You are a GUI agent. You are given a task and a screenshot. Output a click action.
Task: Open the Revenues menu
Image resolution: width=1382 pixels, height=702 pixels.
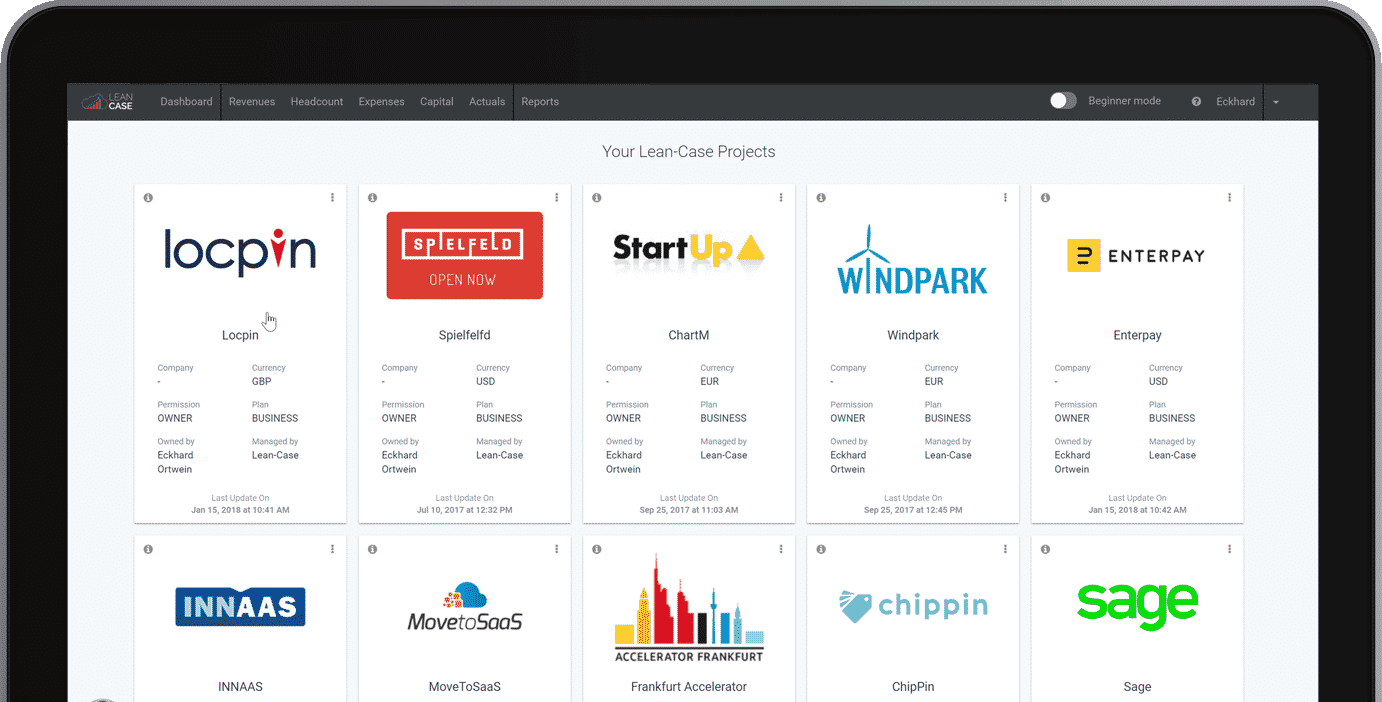[x=252, y=102]
